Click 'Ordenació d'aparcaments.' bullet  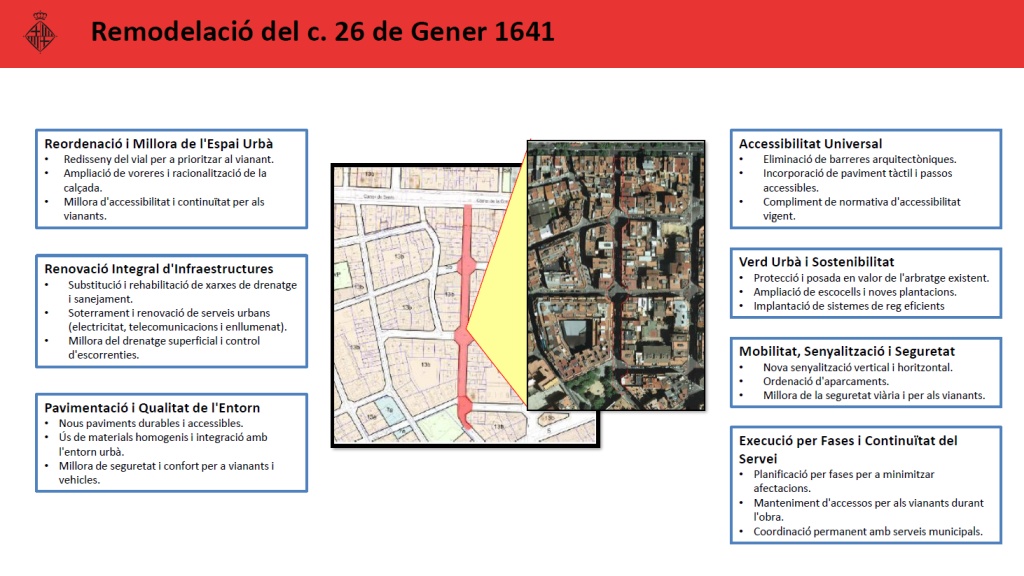[825, 381]
